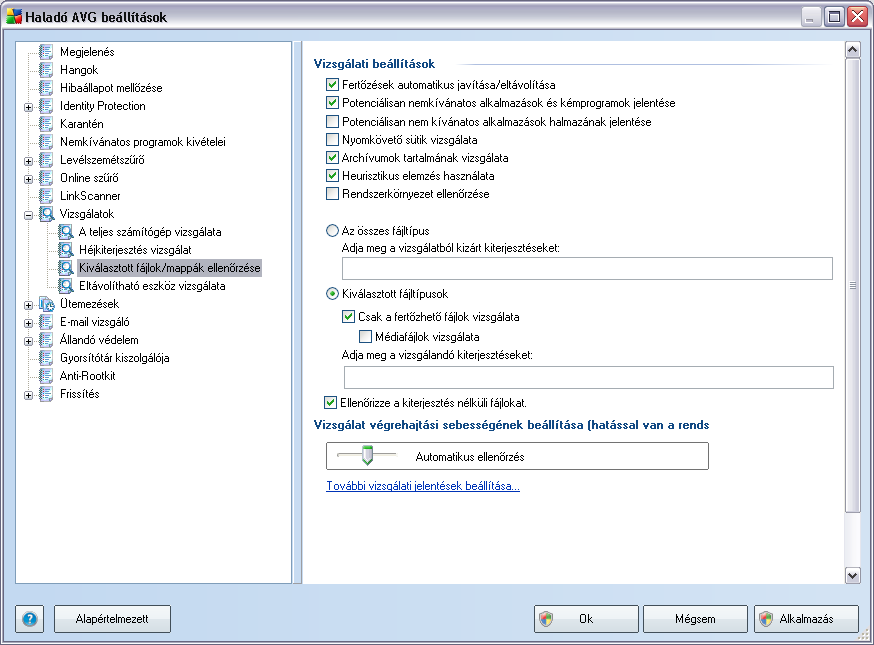Expand the Levélszemétszűrő node
The width and height of the screenshot is (874, 645).
point(28,161)
